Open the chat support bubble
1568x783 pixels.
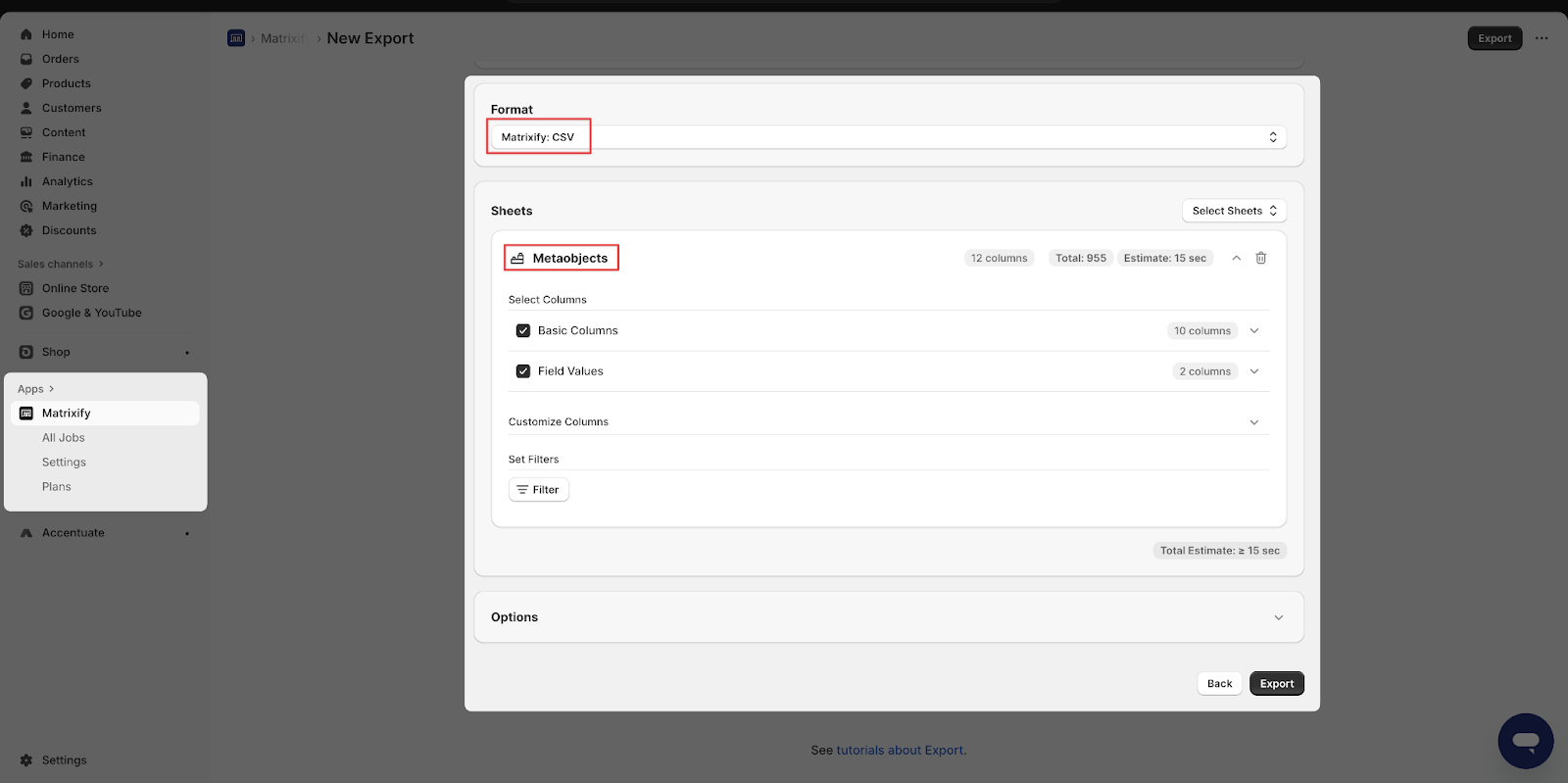click(x=1525, y=741)
